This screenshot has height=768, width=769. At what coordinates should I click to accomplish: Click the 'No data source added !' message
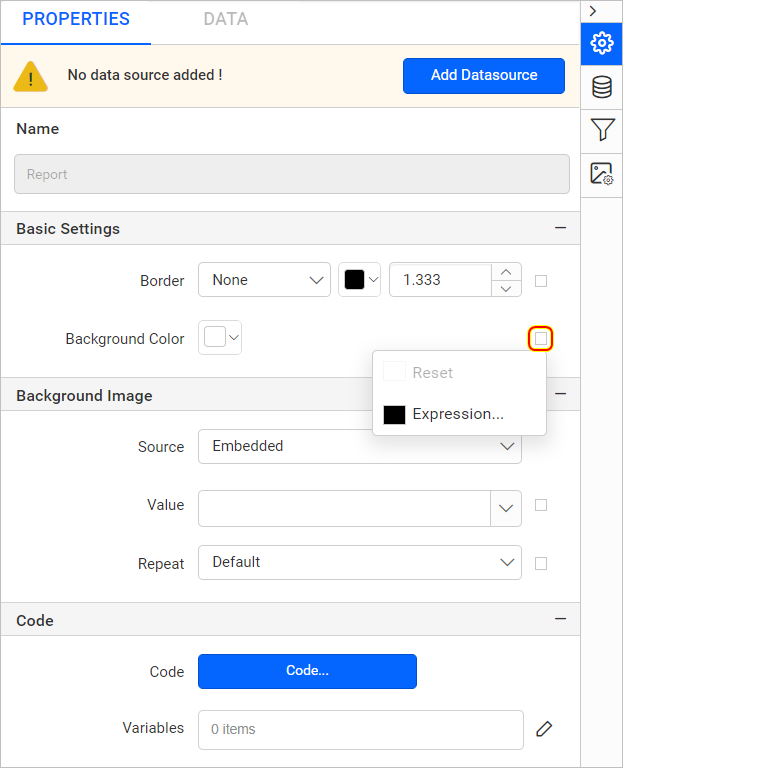click(145, 75)
